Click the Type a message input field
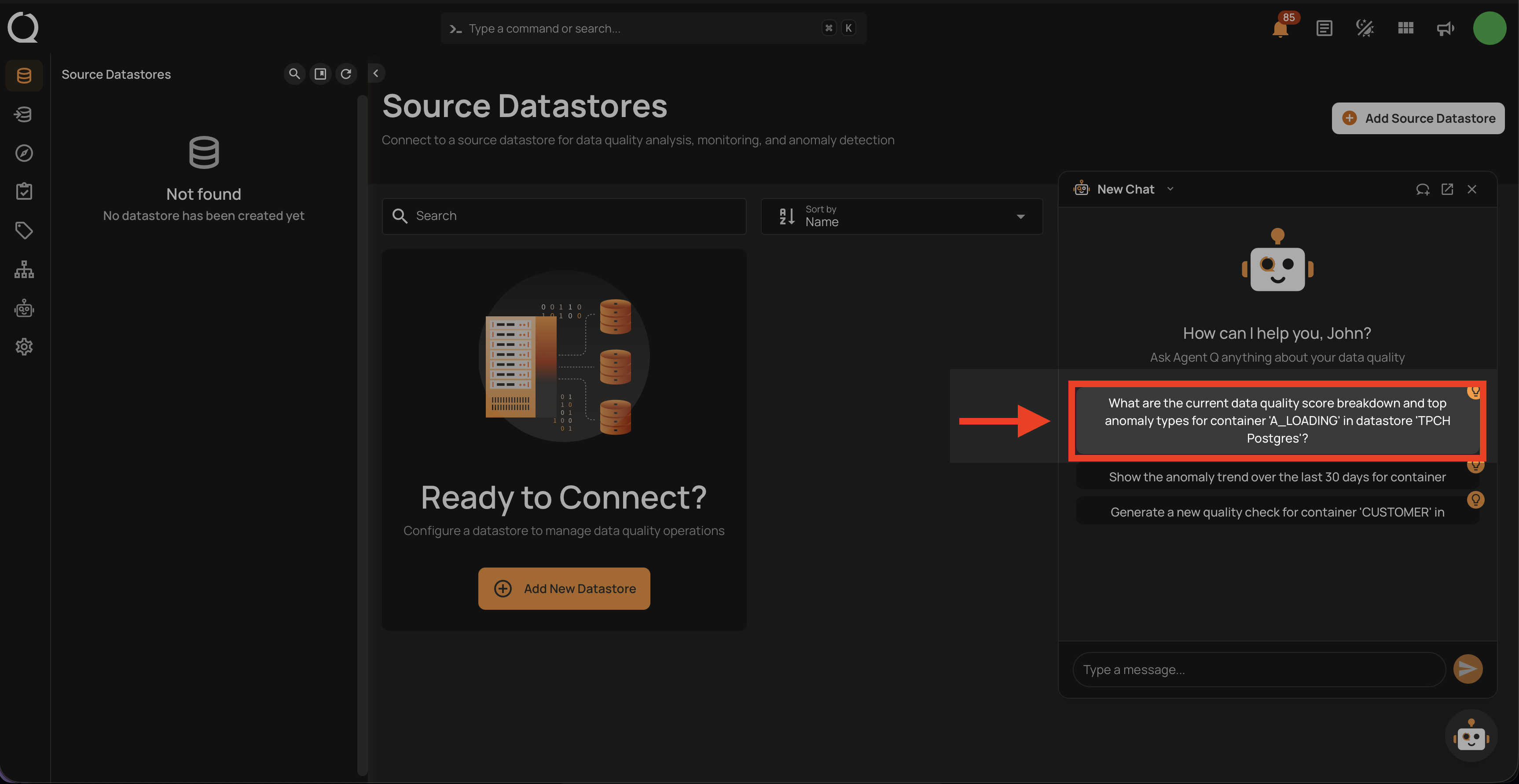Screen dimensions: 1519x784 [x=1258, y=670]
